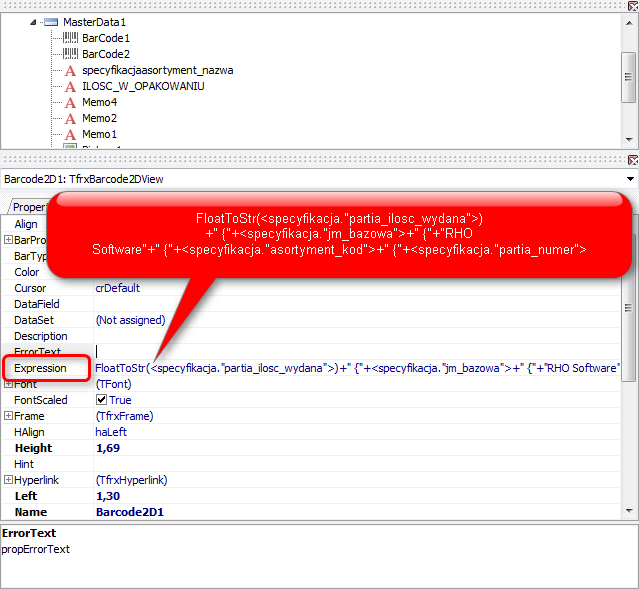
Task: Close the object inspector panel
Action: click(632, 160)
